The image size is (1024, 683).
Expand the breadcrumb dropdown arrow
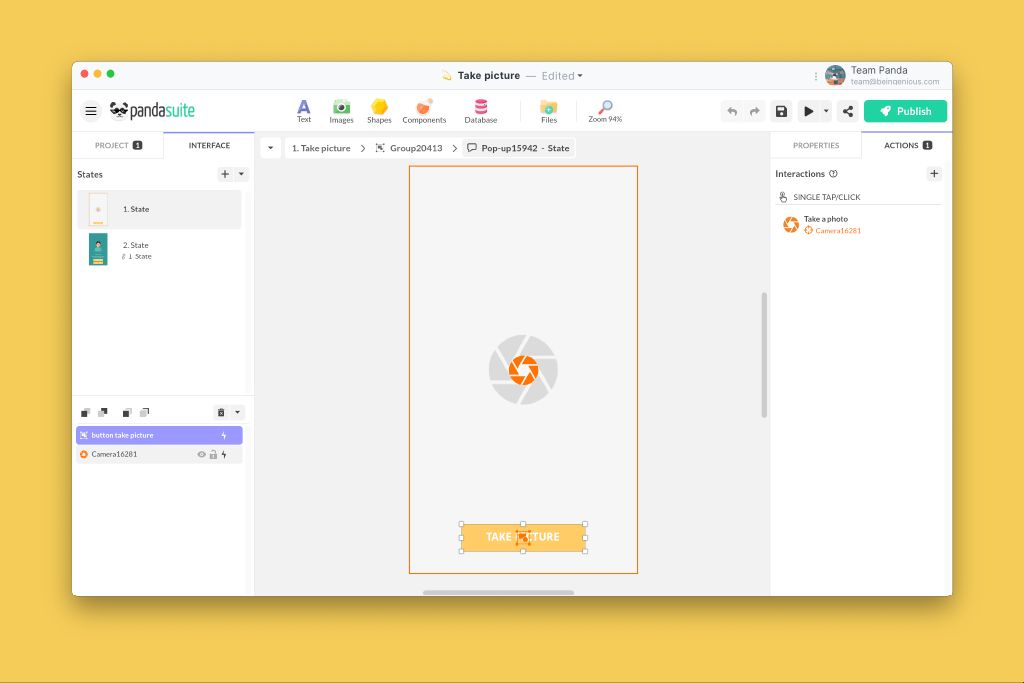270,148
